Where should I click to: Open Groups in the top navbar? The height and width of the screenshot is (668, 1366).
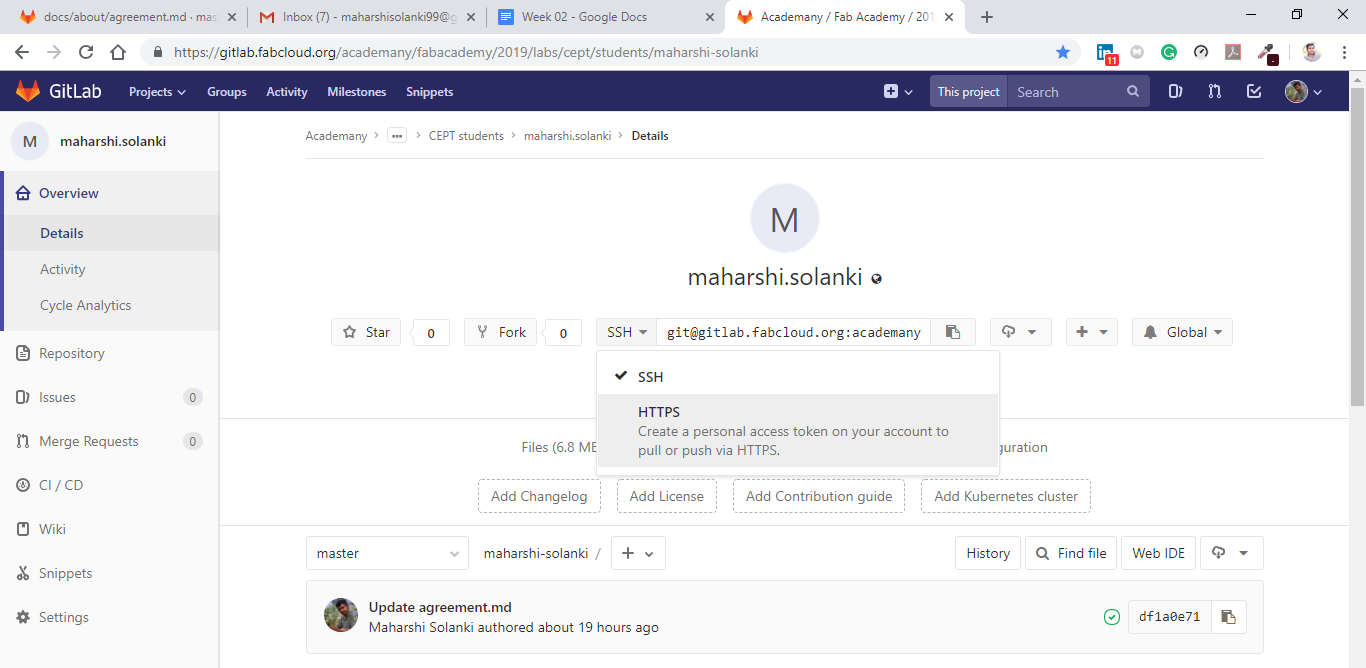(227, 91)
